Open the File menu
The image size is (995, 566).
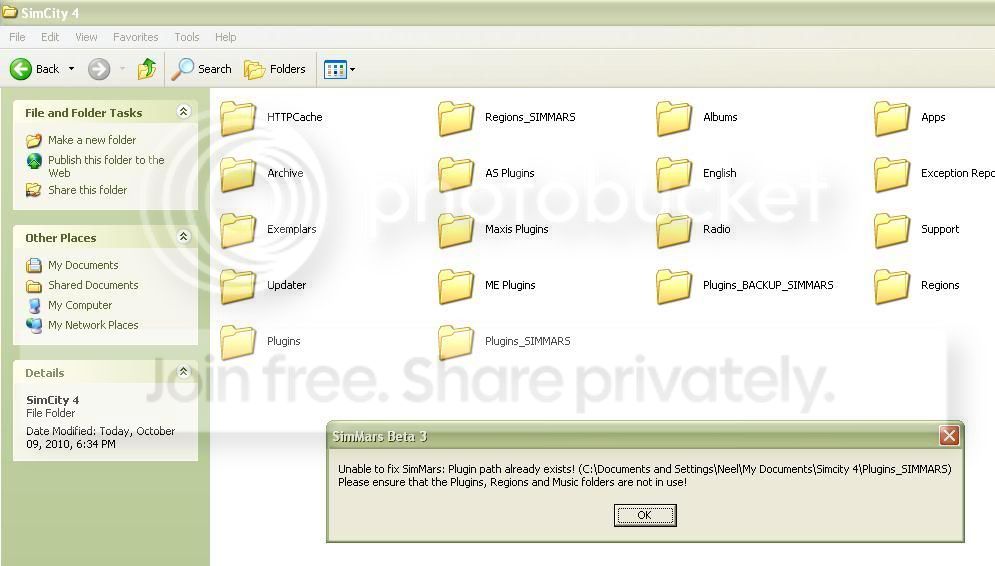pyautogui.click(x=17, y=37)
